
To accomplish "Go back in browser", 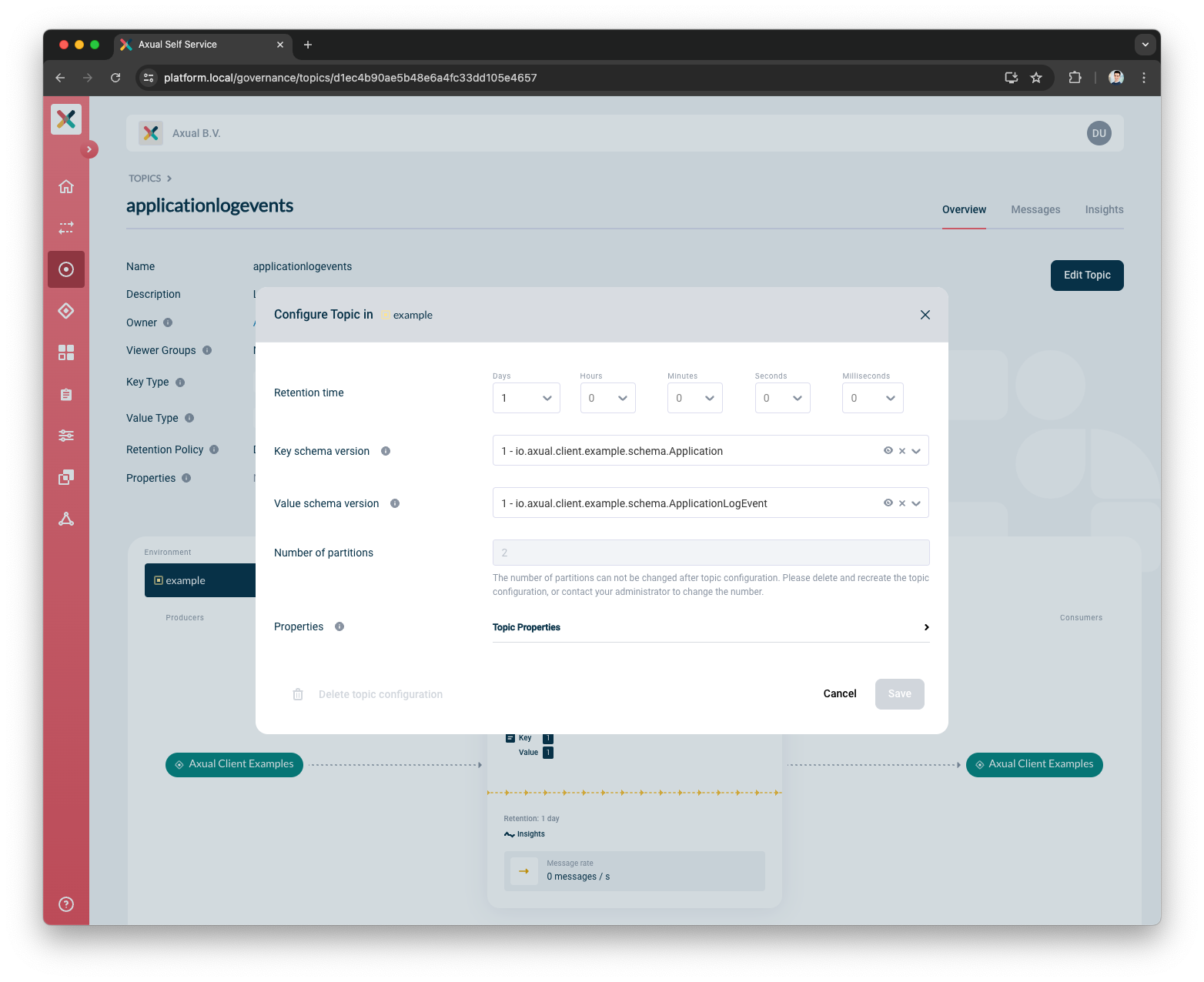I will [60, 78].
